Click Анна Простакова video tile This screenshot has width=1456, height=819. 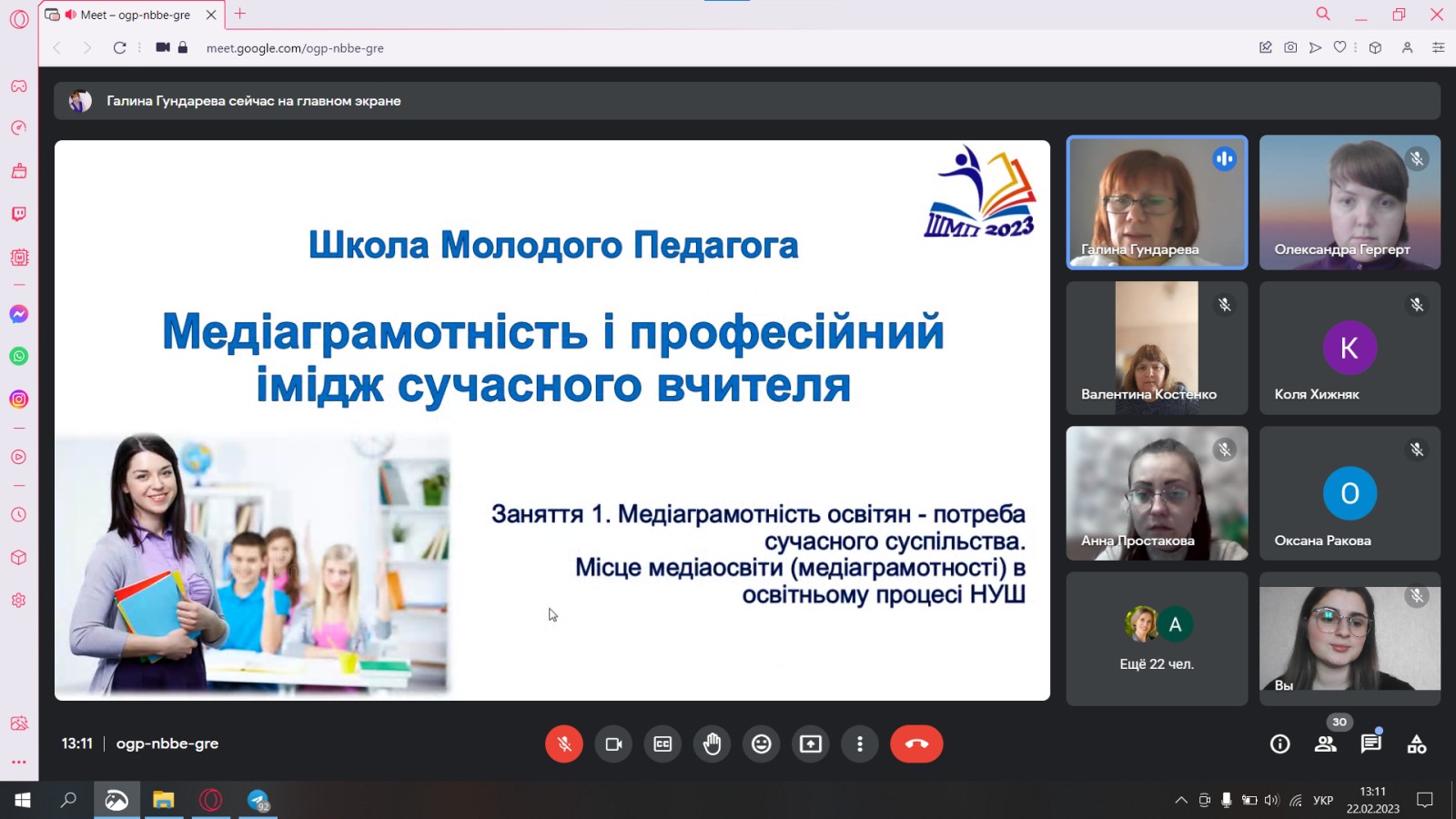(x=1157, y=493)
